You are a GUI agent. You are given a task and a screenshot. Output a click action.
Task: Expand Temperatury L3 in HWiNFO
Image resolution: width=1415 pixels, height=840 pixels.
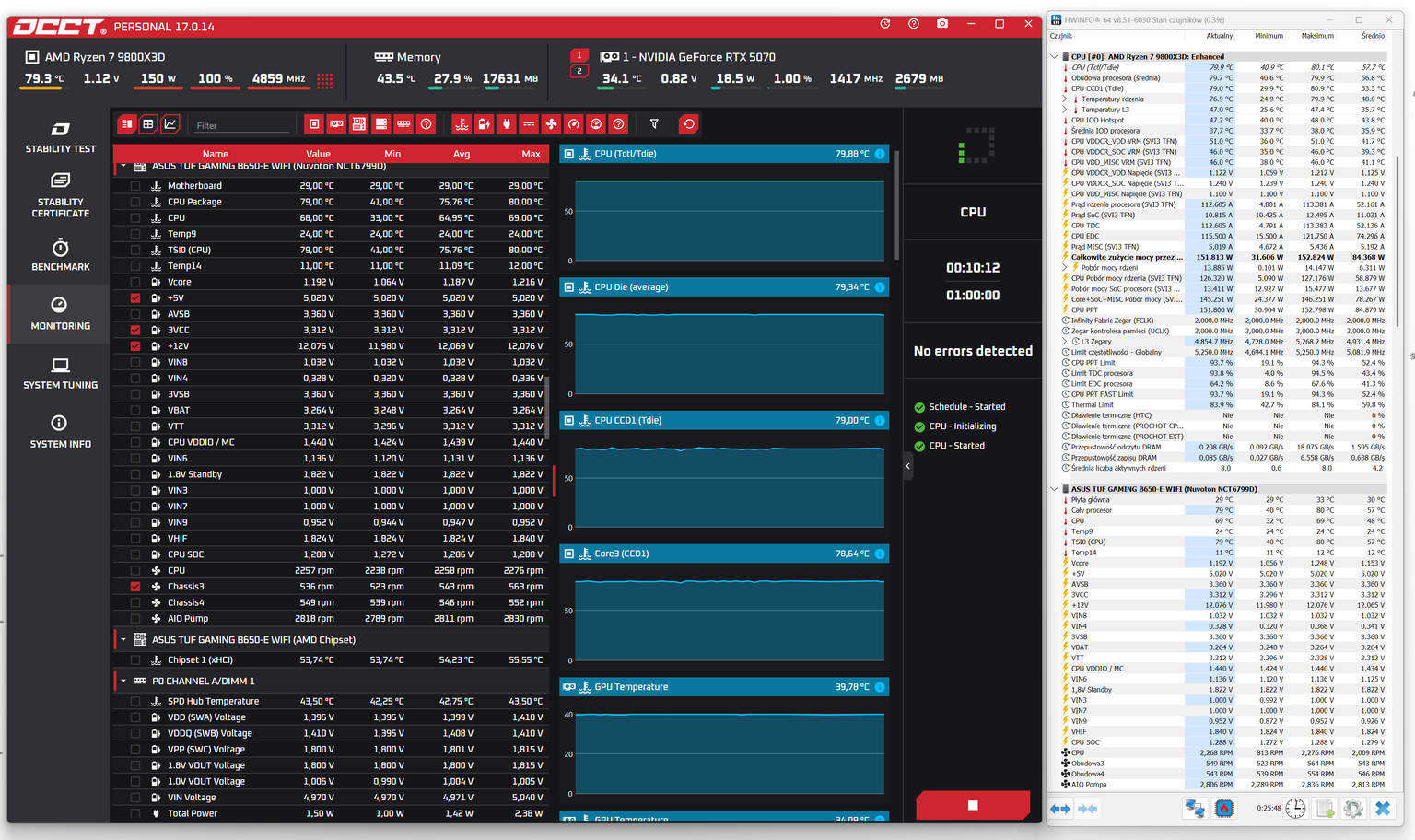[x=1065, y=110]
